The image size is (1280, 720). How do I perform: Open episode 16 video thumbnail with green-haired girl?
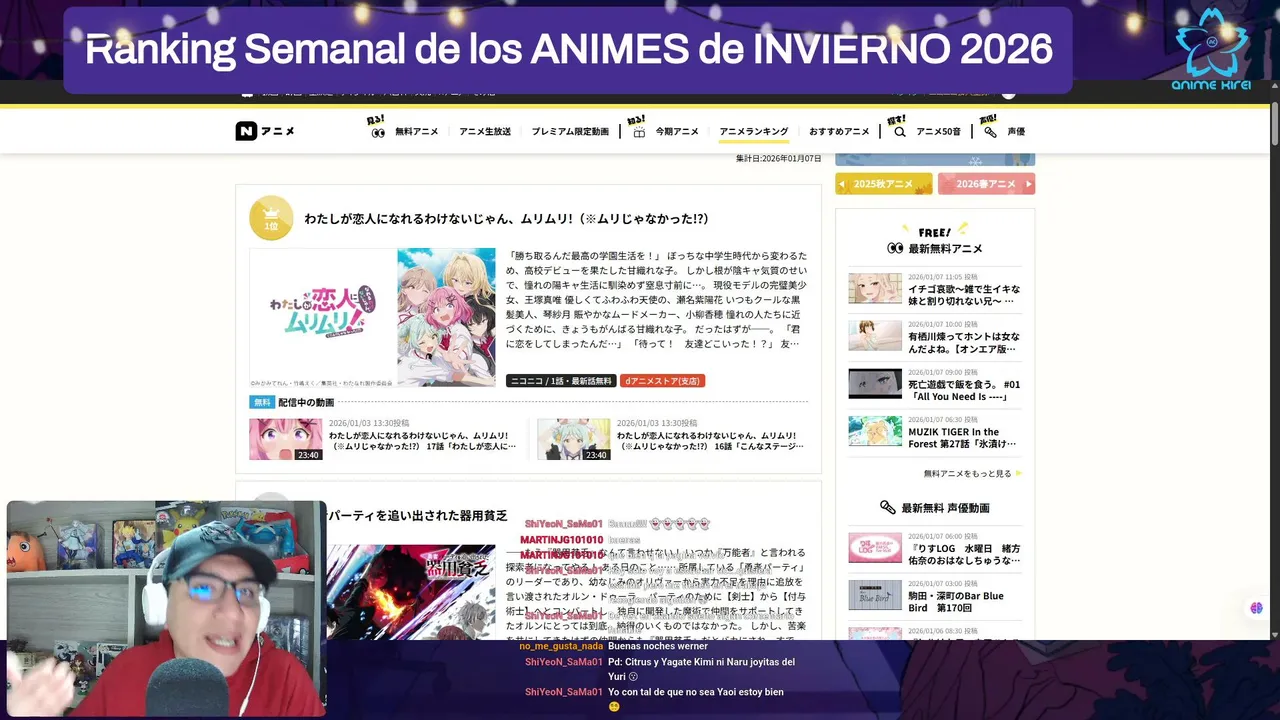573,439
